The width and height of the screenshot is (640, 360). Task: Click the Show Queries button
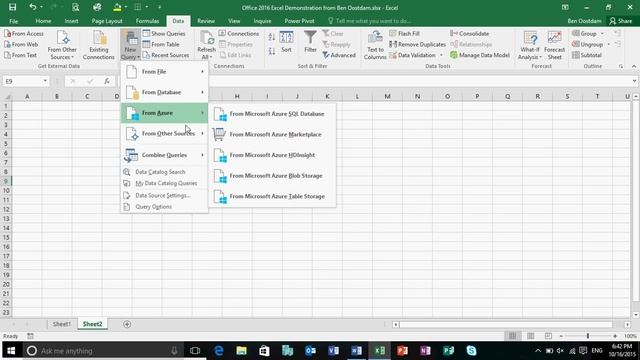164,33
